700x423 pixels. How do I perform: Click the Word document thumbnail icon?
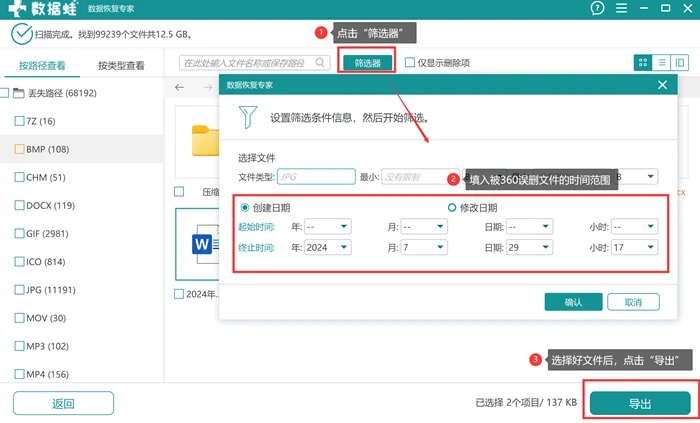[205, 244]
